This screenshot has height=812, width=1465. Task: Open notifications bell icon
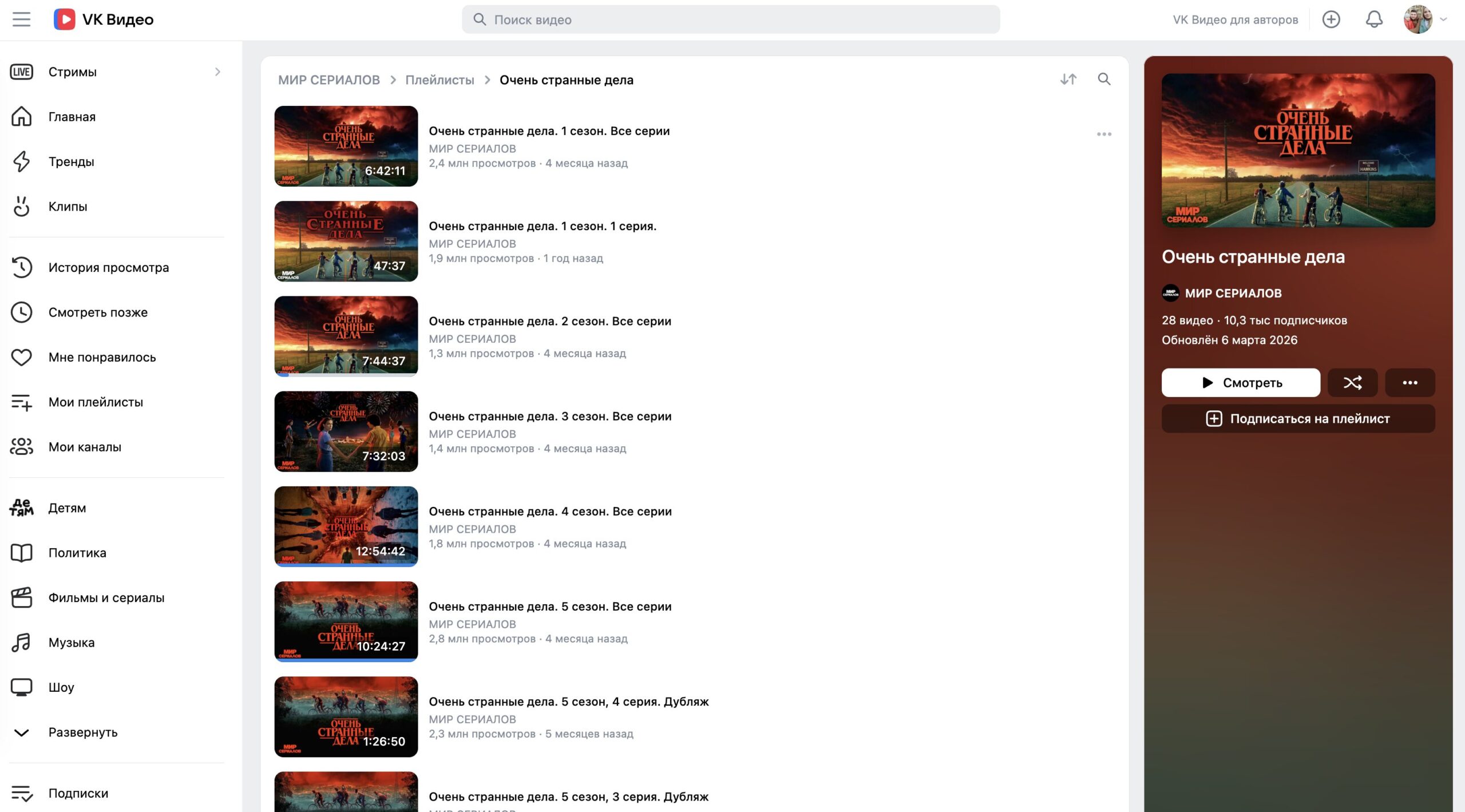point(1374,19)
